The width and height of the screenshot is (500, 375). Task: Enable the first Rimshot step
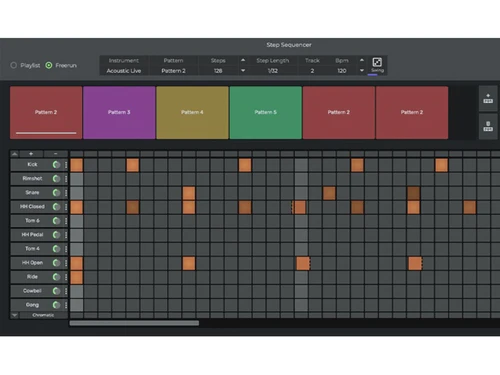click(76, 179)
